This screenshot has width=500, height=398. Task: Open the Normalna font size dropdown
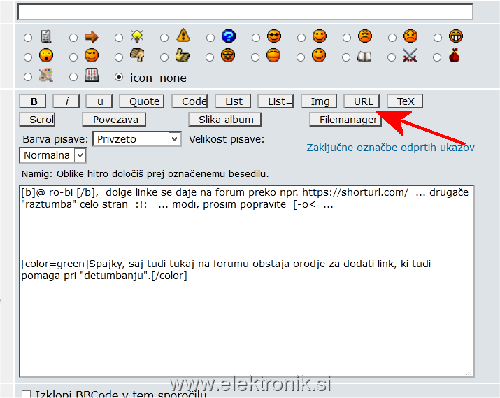pyautogui.click(x=53, y=155)
